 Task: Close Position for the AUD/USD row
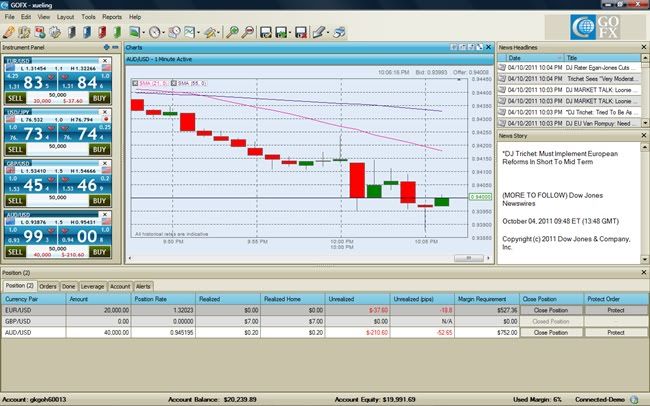545,331
